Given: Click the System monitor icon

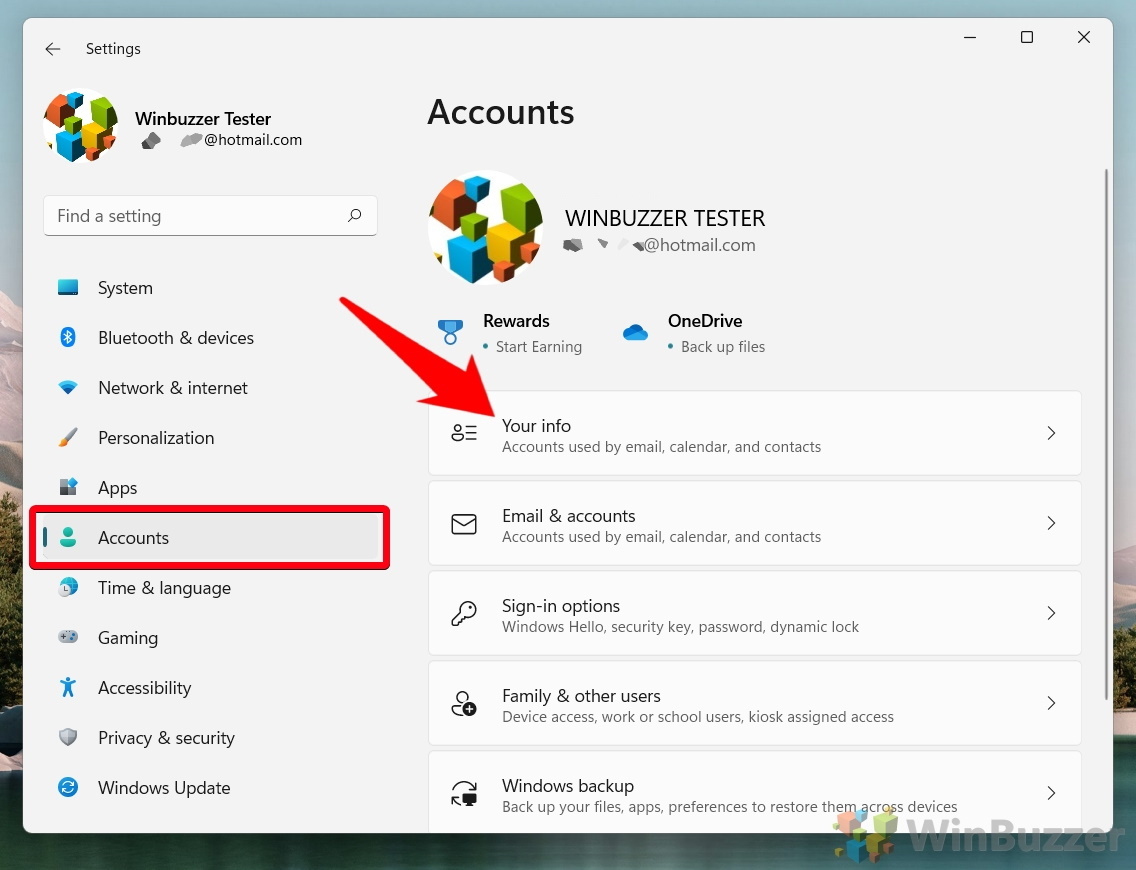Looking at the screenshot, I should [x=68, y=288].
